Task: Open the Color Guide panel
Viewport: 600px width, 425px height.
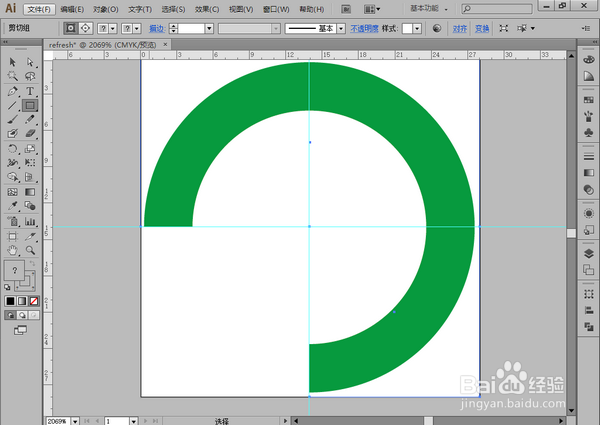Action: [589, 76]
